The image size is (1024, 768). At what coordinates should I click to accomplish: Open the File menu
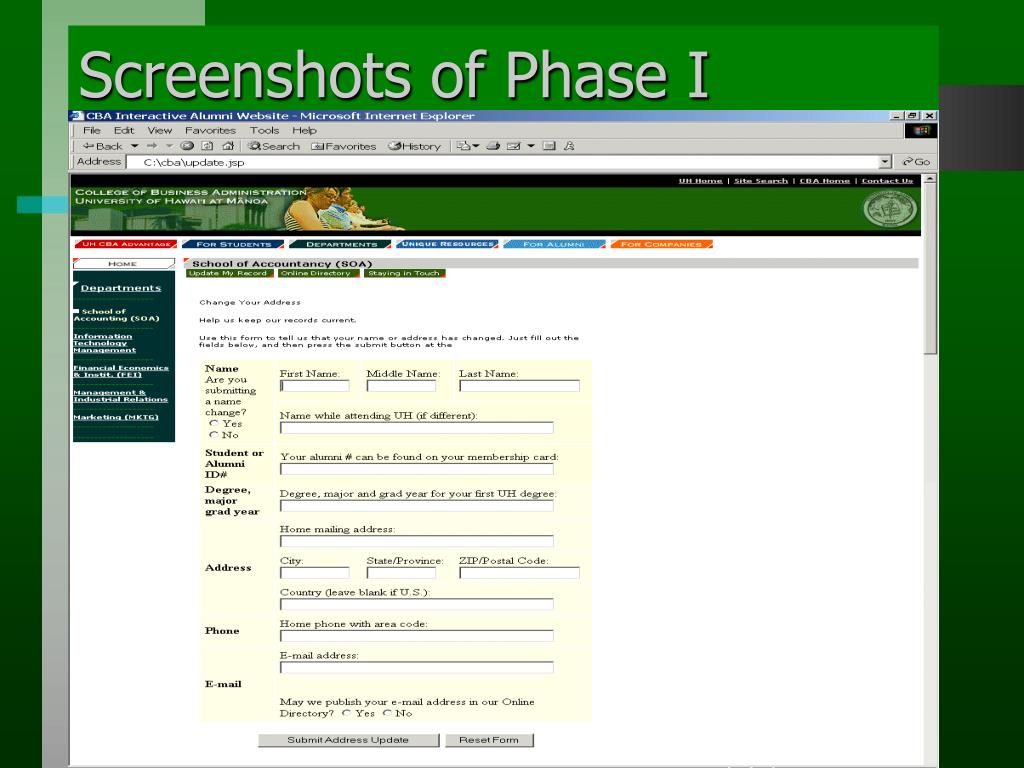91,131
